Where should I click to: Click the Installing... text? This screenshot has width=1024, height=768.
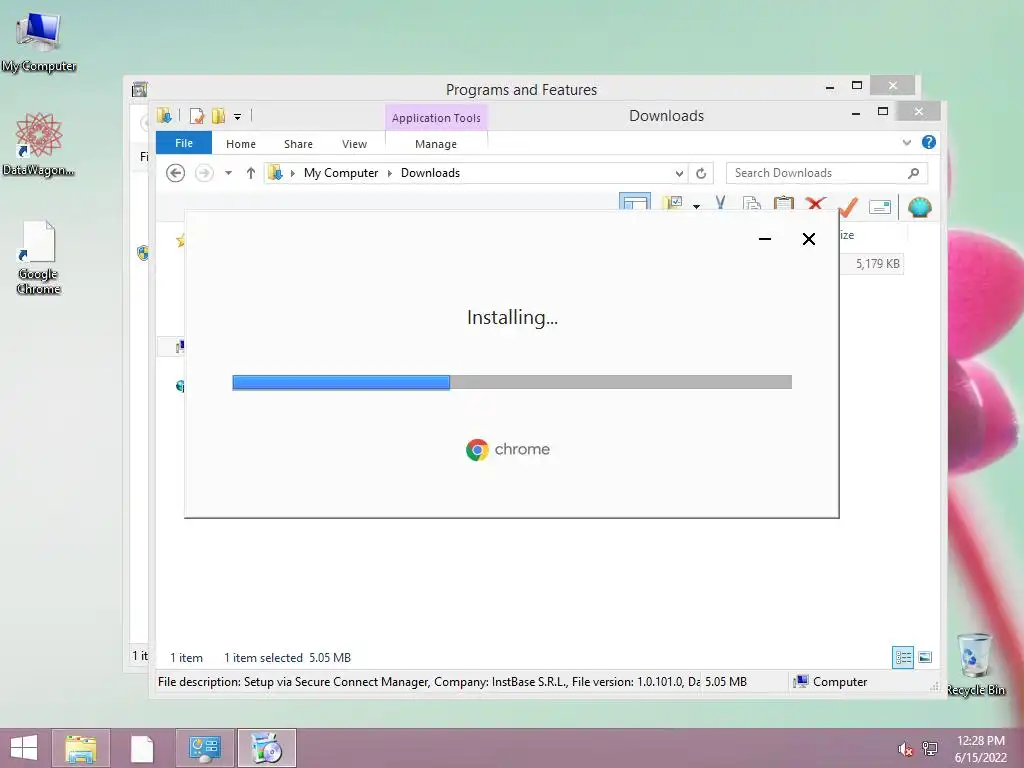(512, 317)
